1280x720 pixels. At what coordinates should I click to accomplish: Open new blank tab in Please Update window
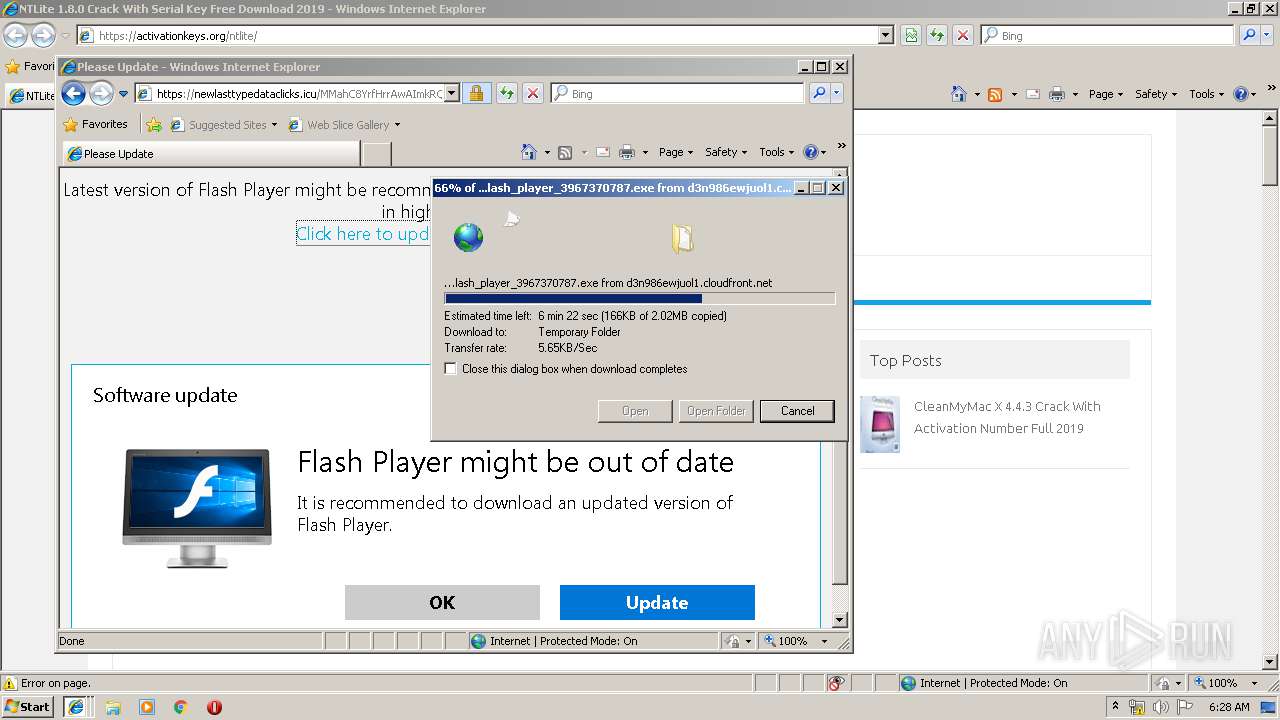click(x=376, y=154)
